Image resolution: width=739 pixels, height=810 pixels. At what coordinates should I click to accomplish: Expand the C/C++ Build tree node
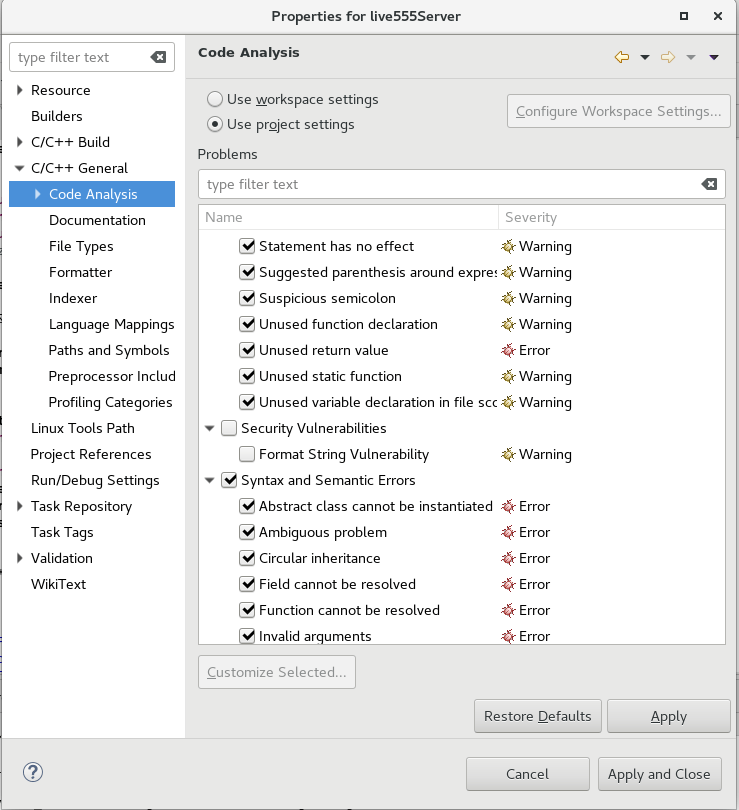pos(20,142)
